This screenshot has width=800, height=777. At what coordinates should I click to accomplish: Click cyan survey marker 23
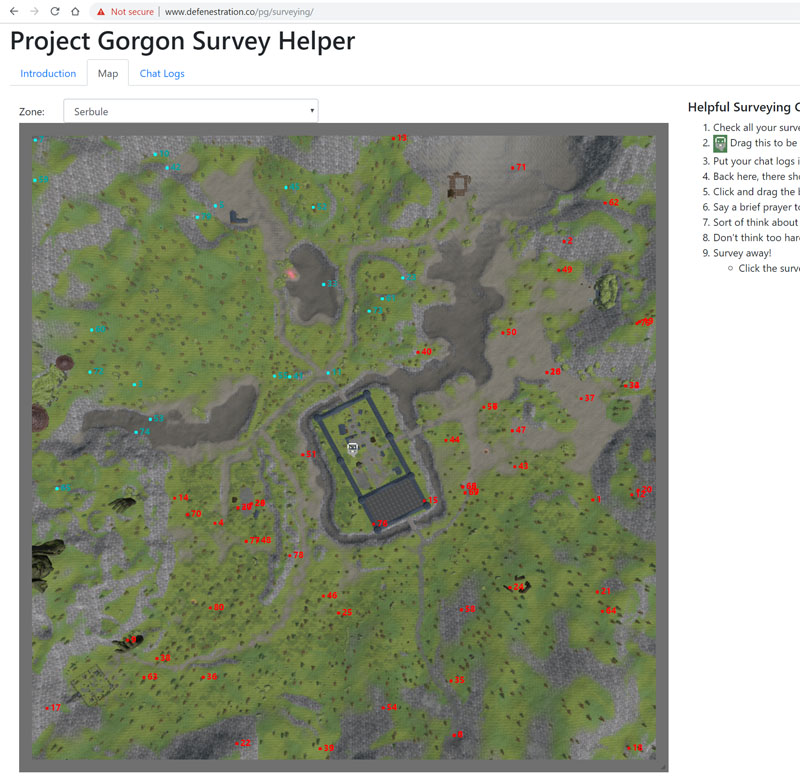(409, 278)
